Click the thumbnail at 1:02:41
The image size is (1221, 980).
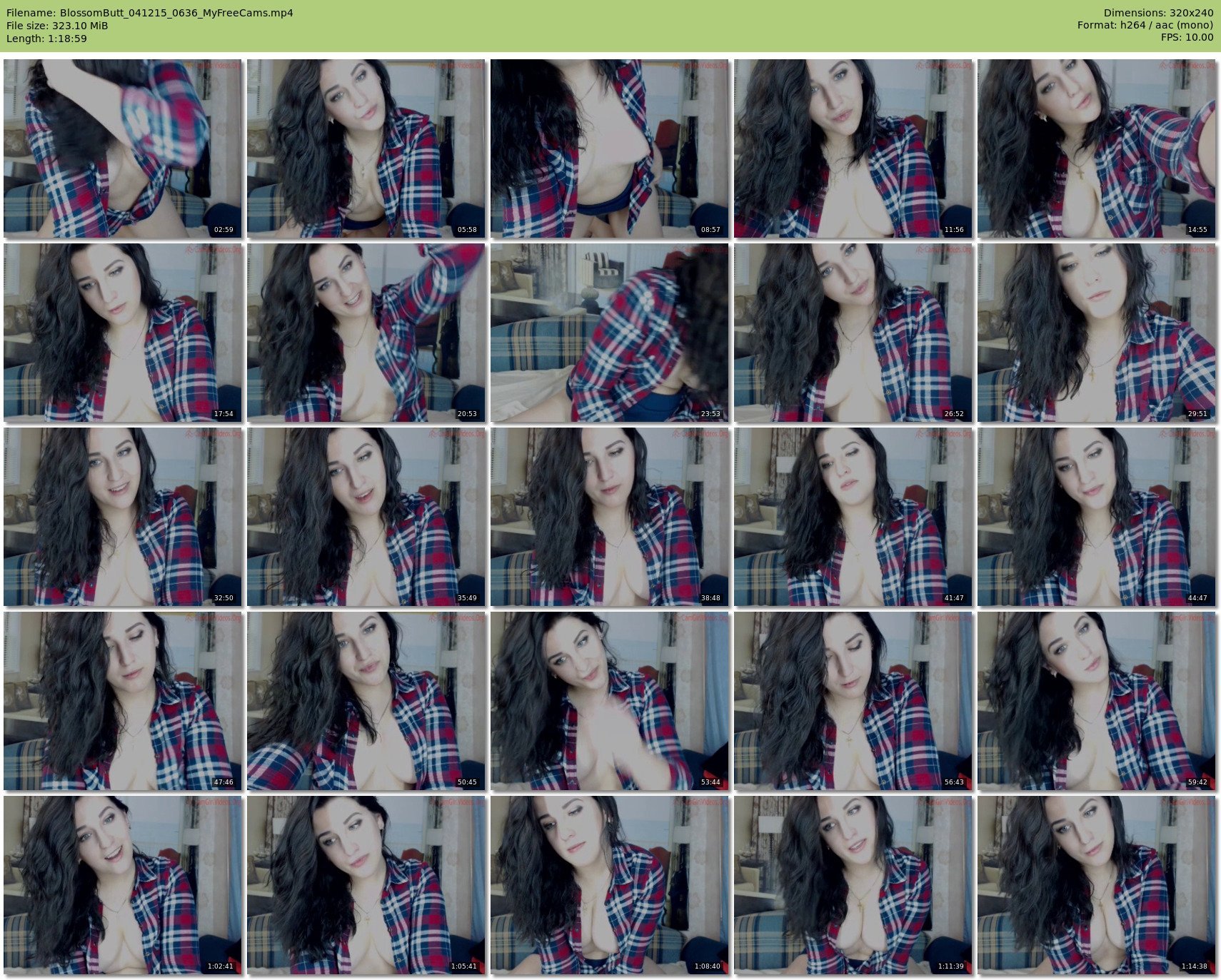(123, 885)
